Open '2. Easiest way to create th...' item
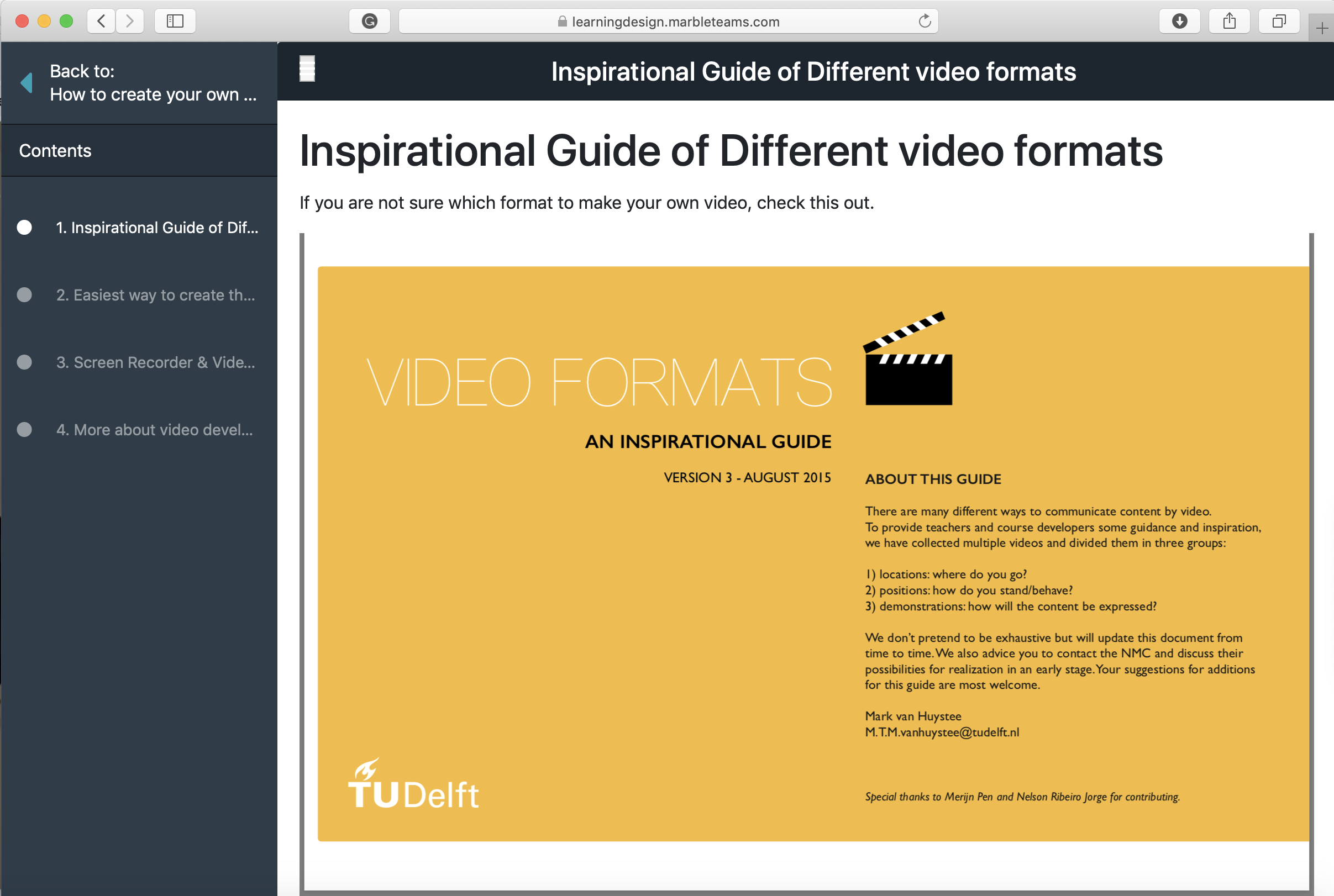Image resolution: width=1334 pixels, height=896 pixels. tap(155, 295)
